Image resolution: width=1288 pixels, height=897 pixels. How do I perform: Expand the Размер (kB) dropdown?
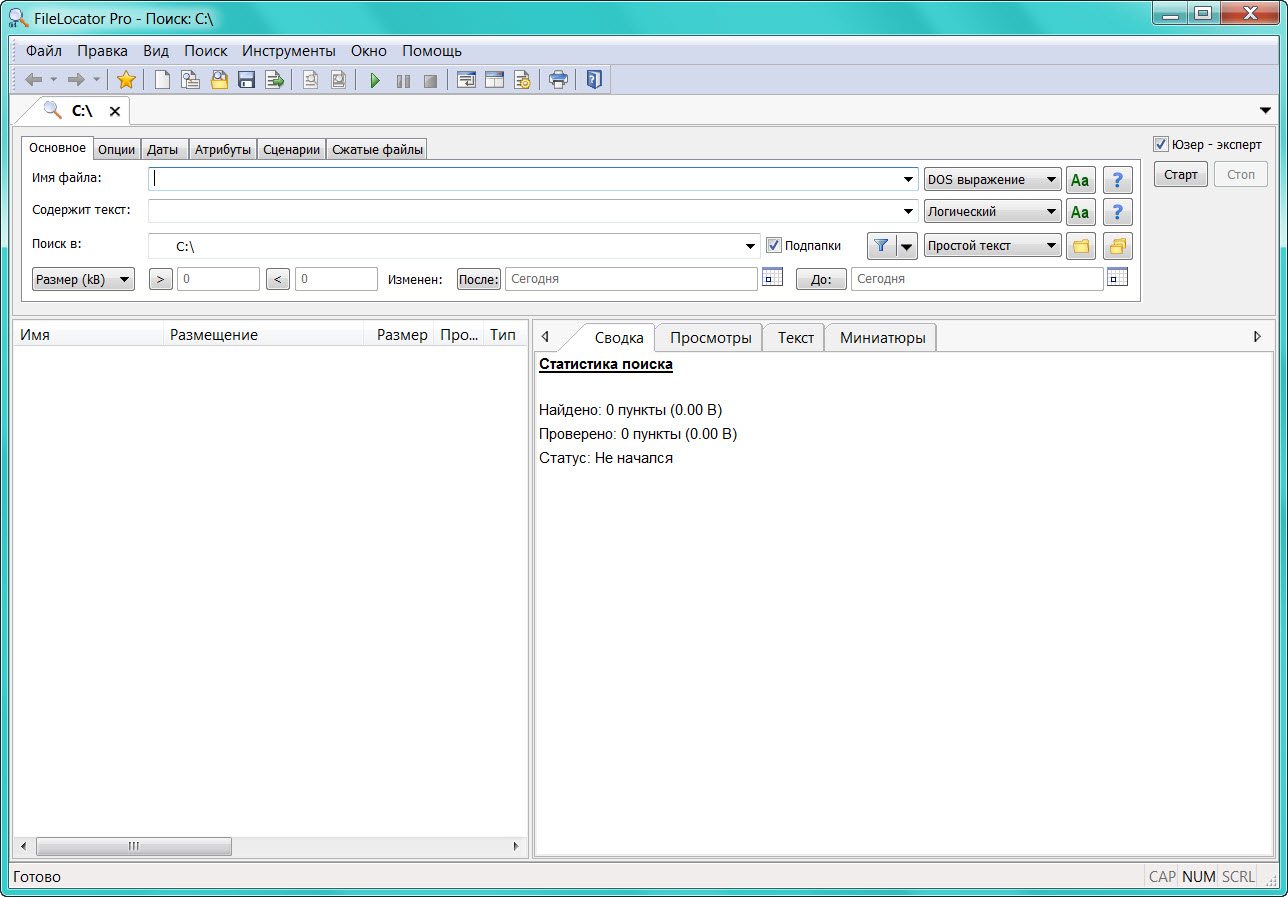coord(83,279)
